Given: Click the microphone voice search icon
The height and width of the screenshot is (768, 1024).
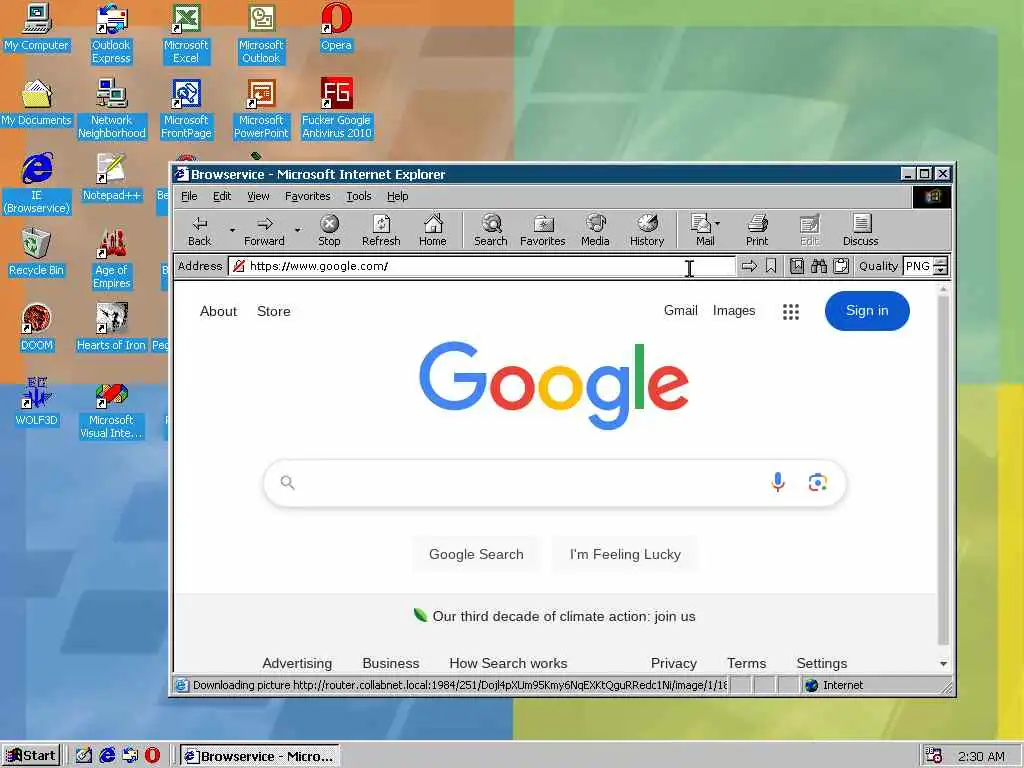Looking at the screenshot, I should point(778,482).
